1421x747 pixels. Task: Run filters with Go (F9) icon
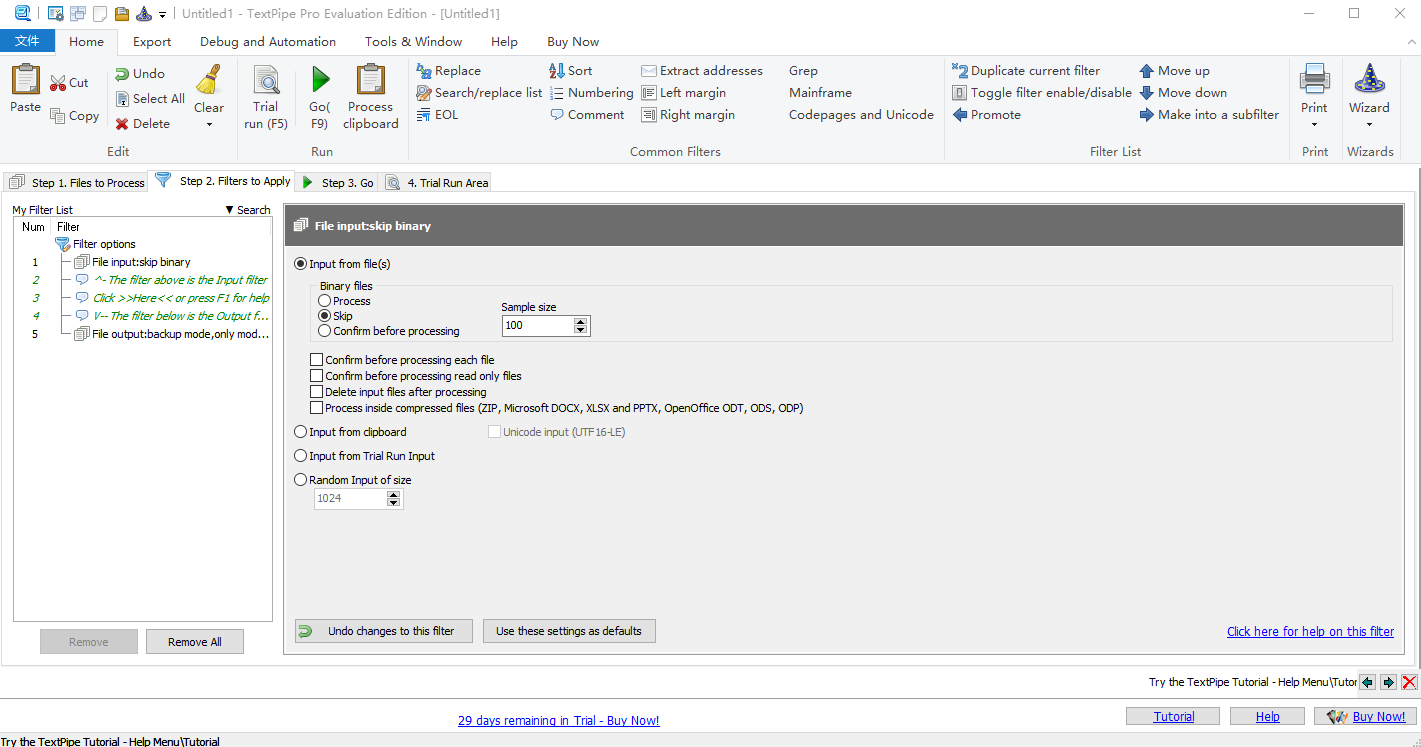(x=320, y=81)
